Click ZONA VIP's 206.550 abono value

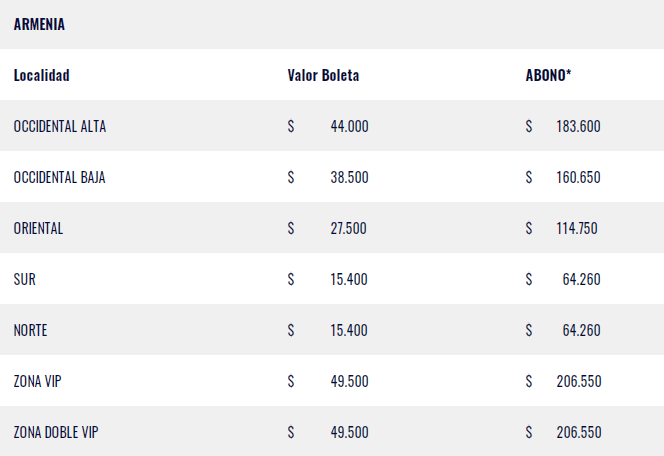tap(578, 382)
